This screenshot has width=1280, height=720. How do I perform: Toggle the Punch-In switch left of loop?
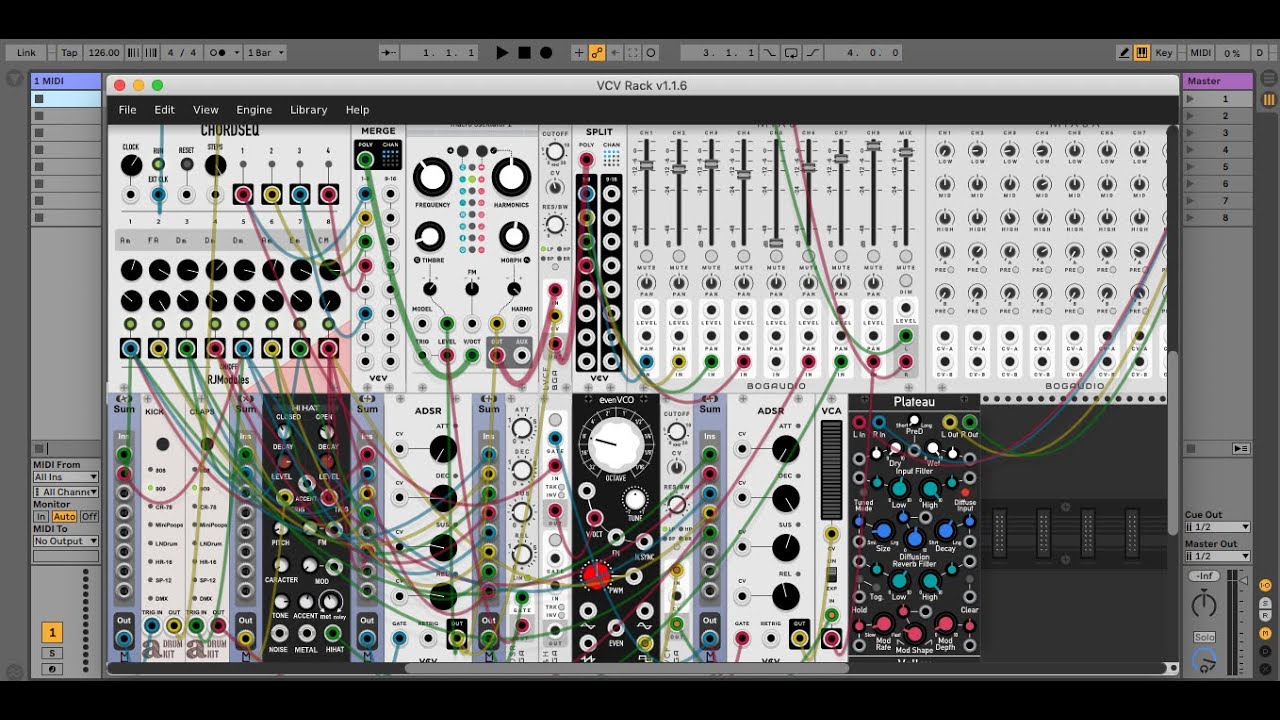[x=769, y=53]
